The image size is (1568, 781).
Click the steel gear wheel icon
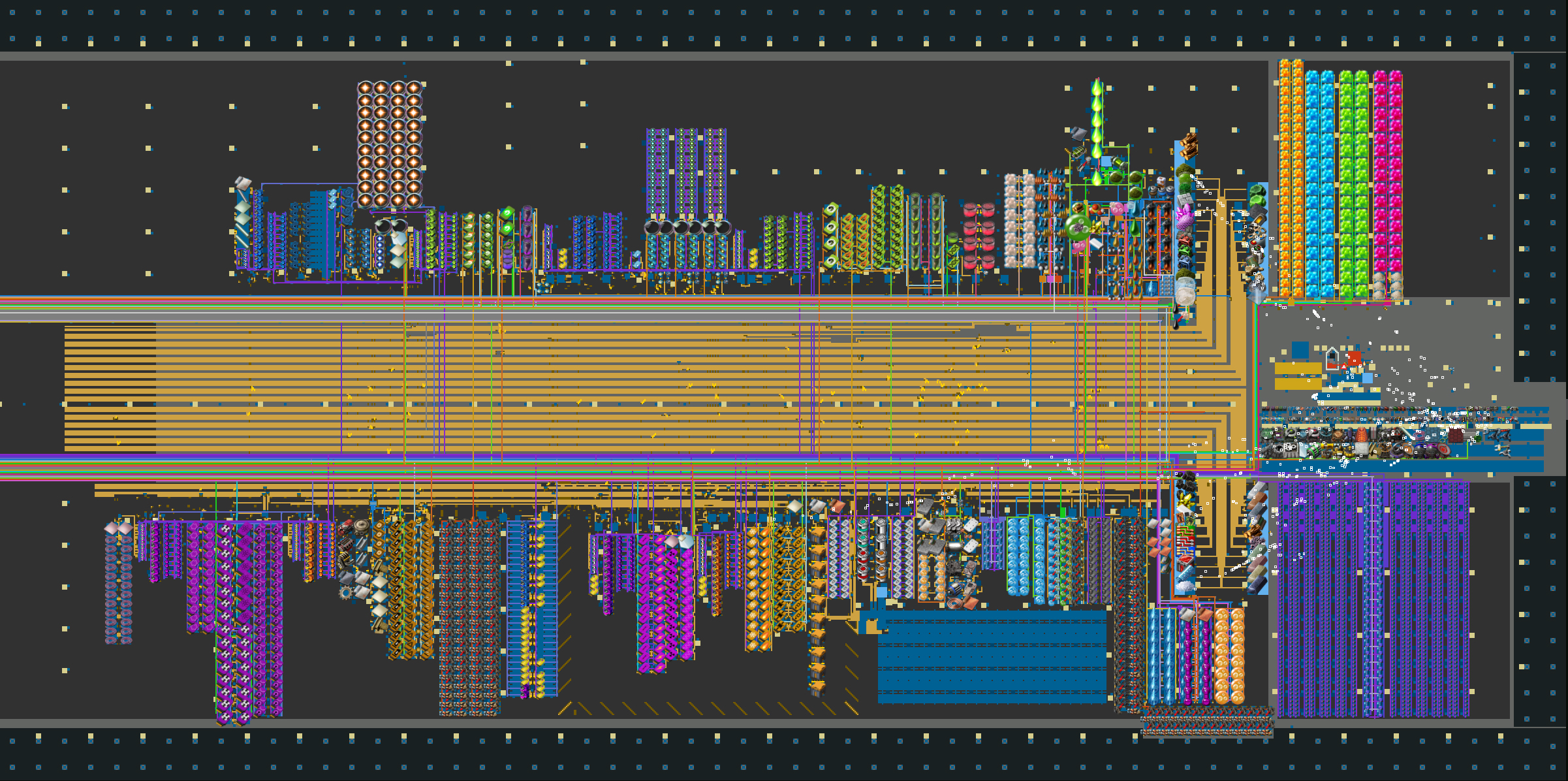click(x=346, y=592)
